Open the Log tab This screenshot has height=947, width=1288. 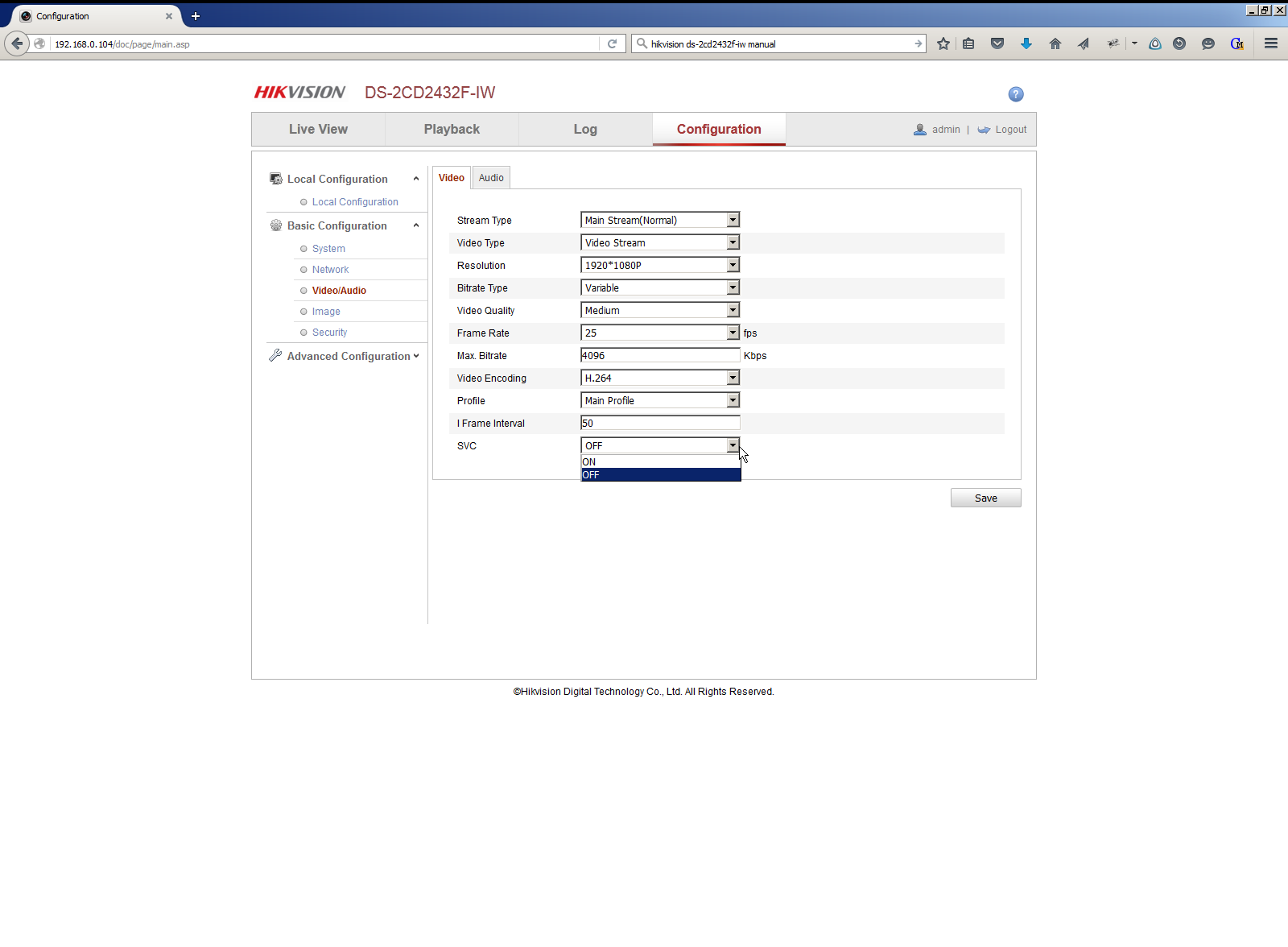(585, 129)
